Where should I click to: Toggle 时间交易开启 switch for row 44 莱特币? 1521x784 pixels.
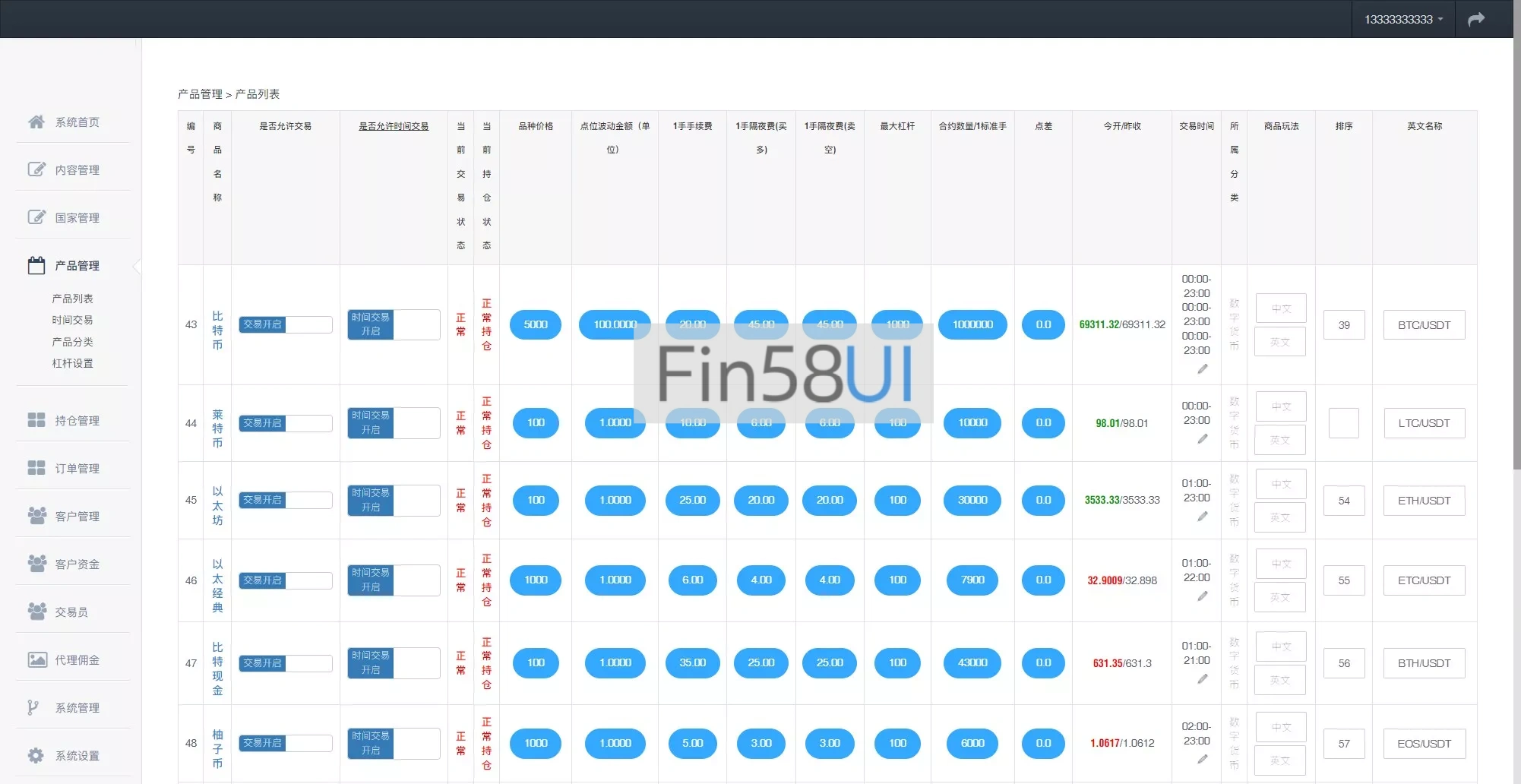[394, 423]
